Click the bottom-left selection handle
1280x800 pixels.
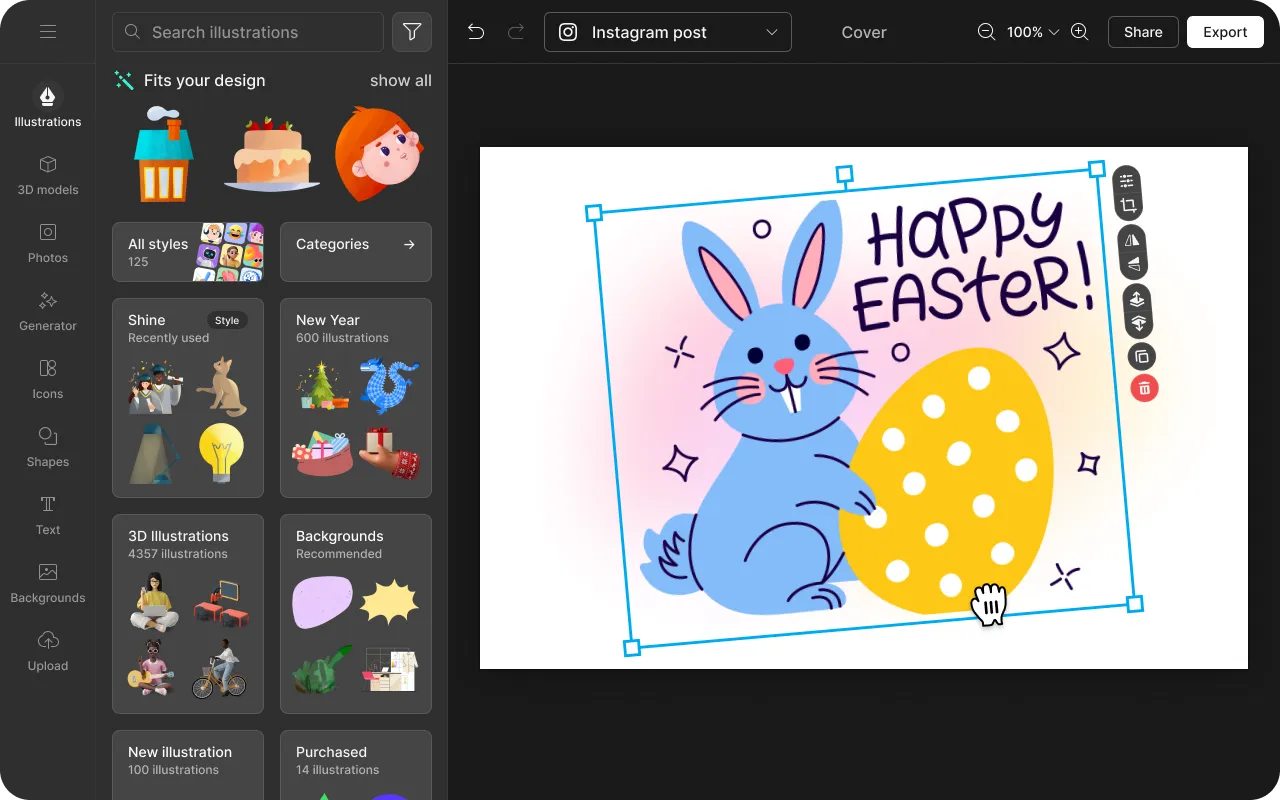pyautogui.click(x=631, y=647)
